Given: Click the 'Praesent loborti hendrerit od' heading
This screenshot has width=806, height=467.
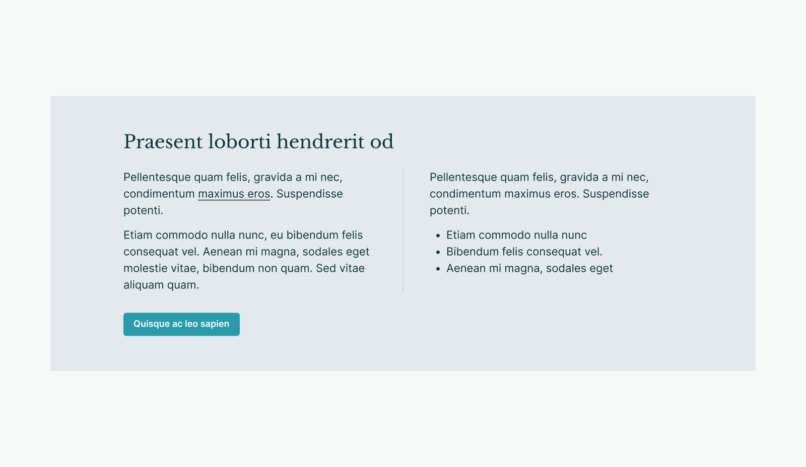Looking at the screenshot, I should tap(258, 142).
